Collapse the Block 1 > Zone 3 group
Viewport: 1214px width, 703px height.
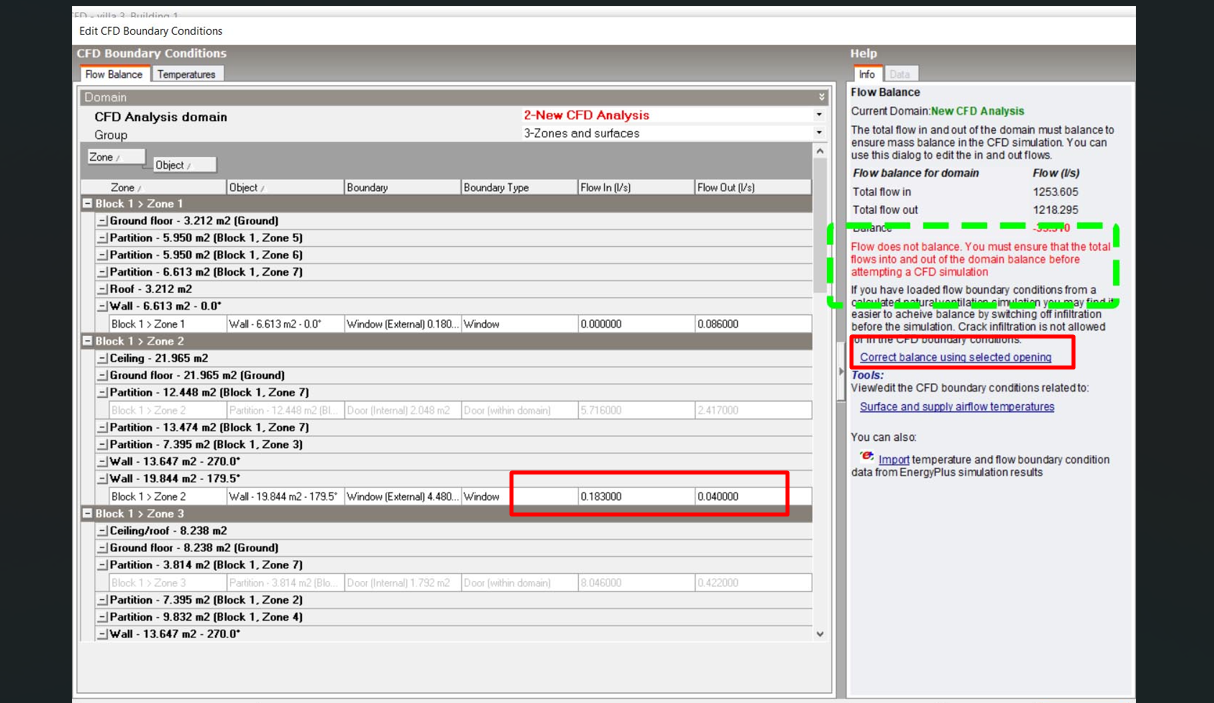tap(88, 514)
